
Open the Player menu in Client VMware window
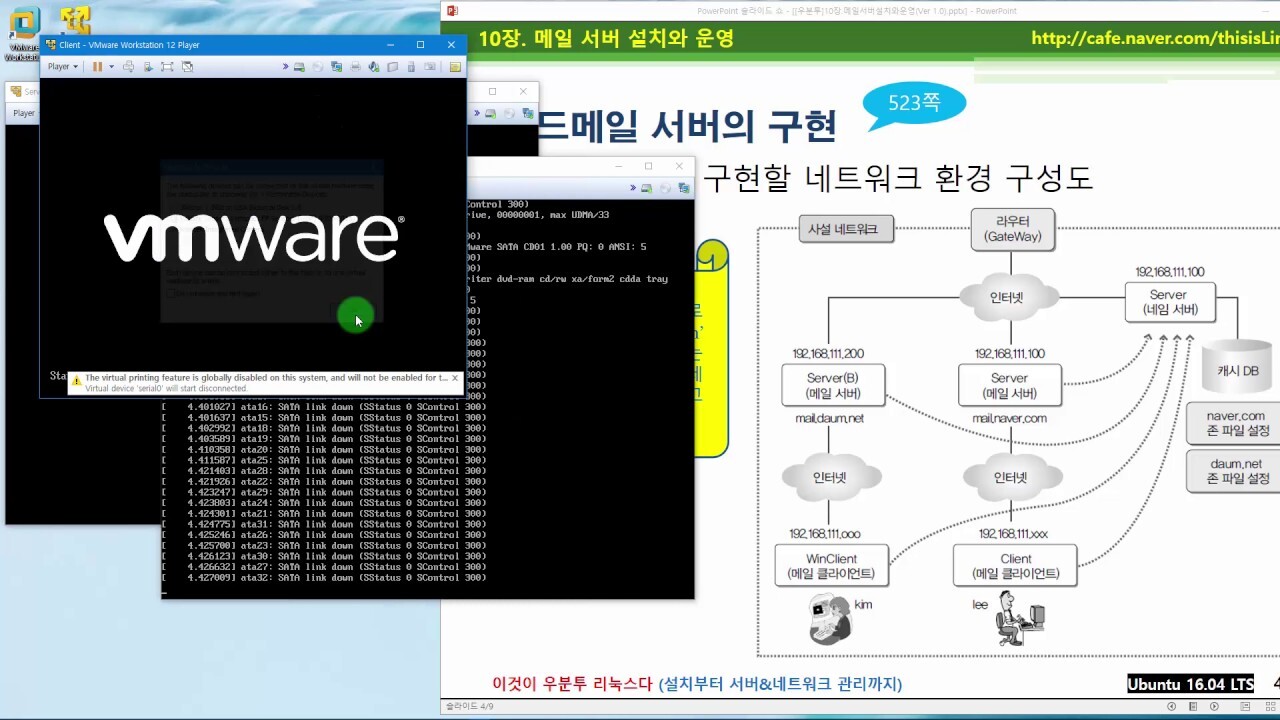tap(62, 66)
